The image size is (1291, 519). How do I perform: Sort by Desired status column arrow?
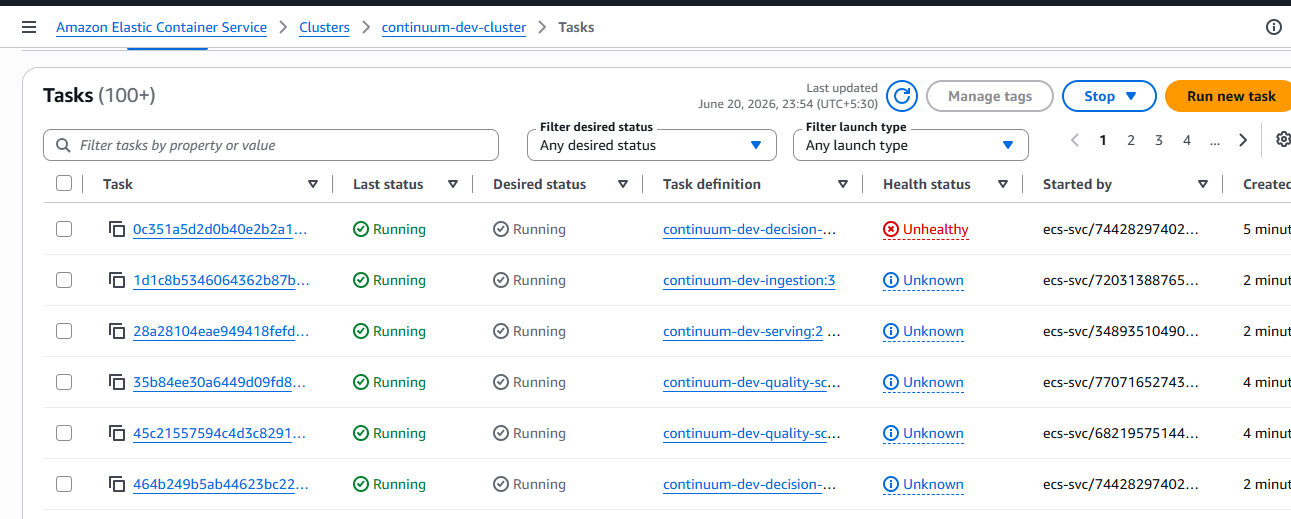click(623, 184)
